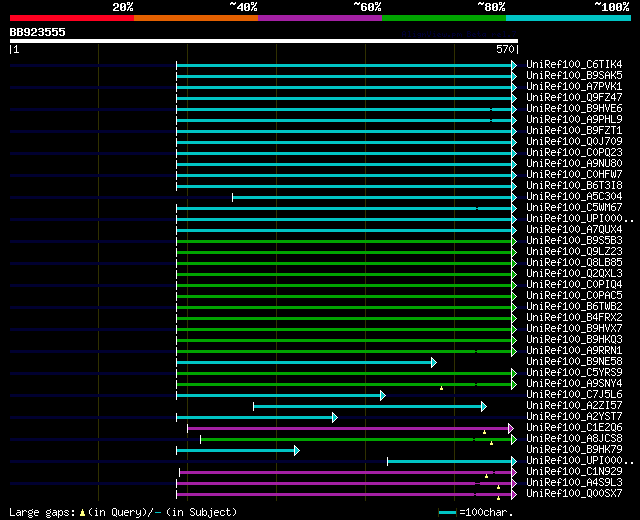The image size is (640, 520).
Task: Select the BB923555 query name
Action: tap(38, 32)
